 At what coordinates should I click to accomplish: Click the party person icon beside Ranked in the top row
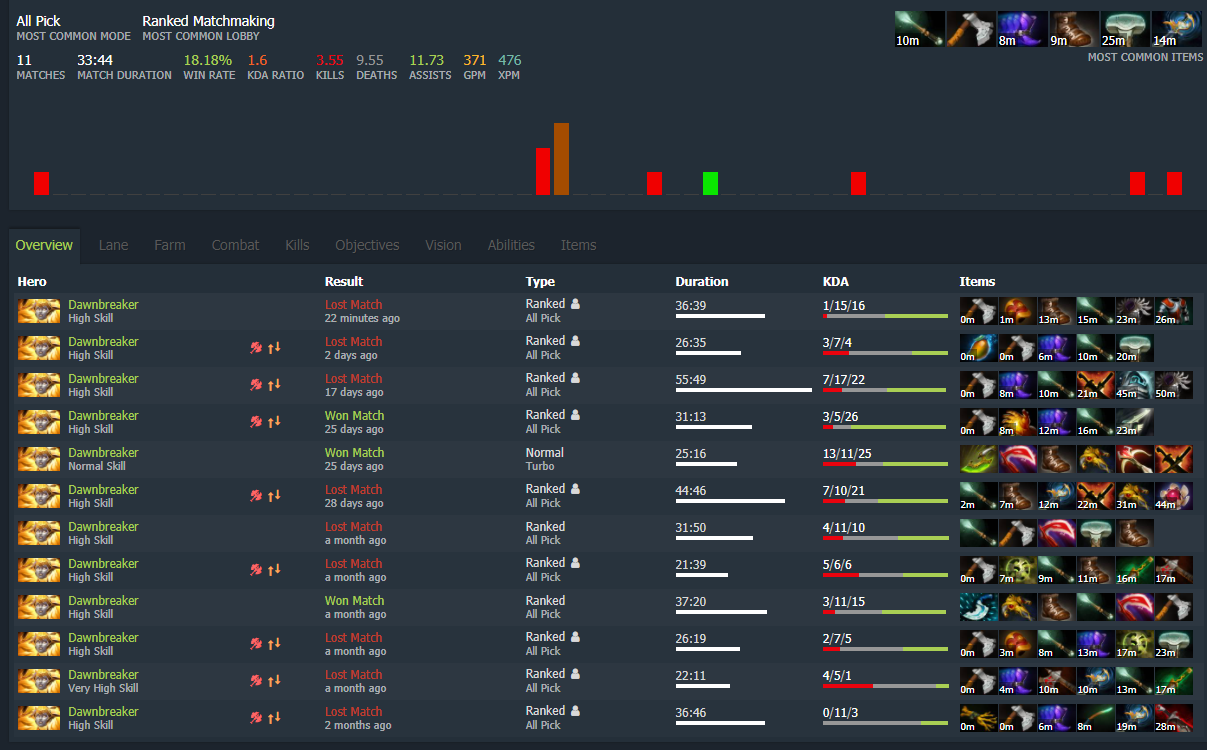click(576, 304)
